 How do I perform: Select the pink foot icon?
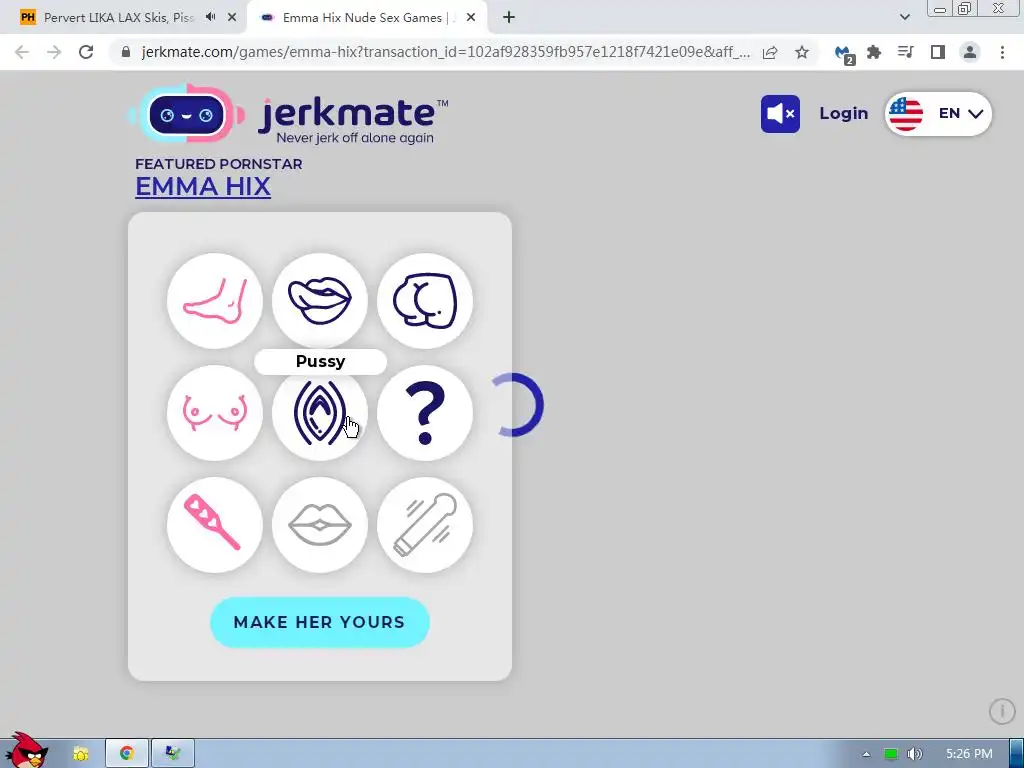215,301
